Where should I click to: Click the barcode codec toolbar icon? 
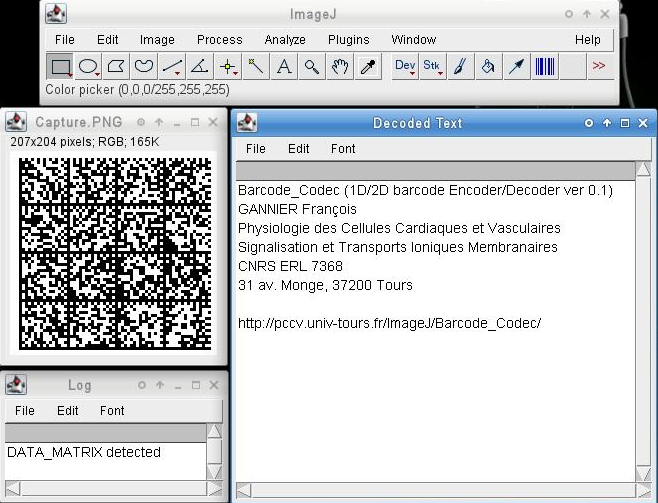point(545,67)
